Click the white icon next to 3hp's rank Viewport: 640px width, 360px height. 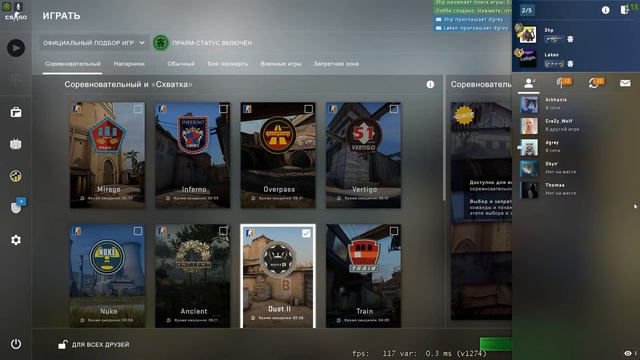coord(570,39)
